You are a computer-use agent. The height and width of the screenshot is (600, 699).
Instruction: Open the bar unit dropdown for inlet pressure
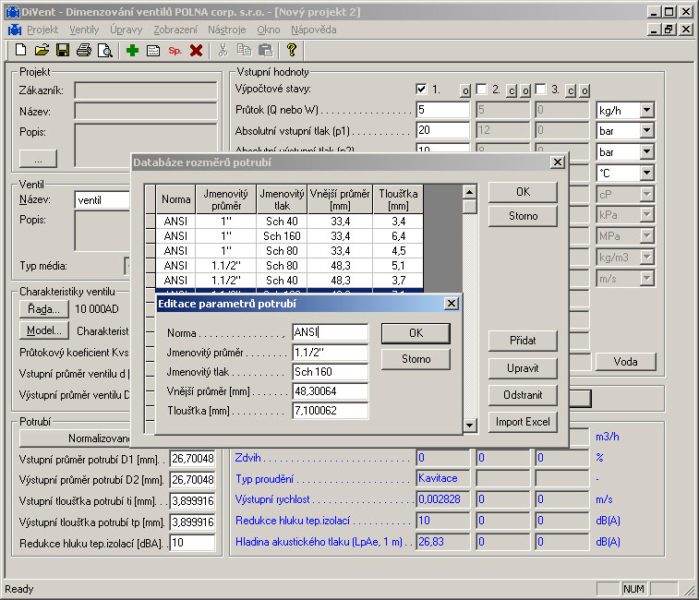pyautogui.click(x=646, y=131)
